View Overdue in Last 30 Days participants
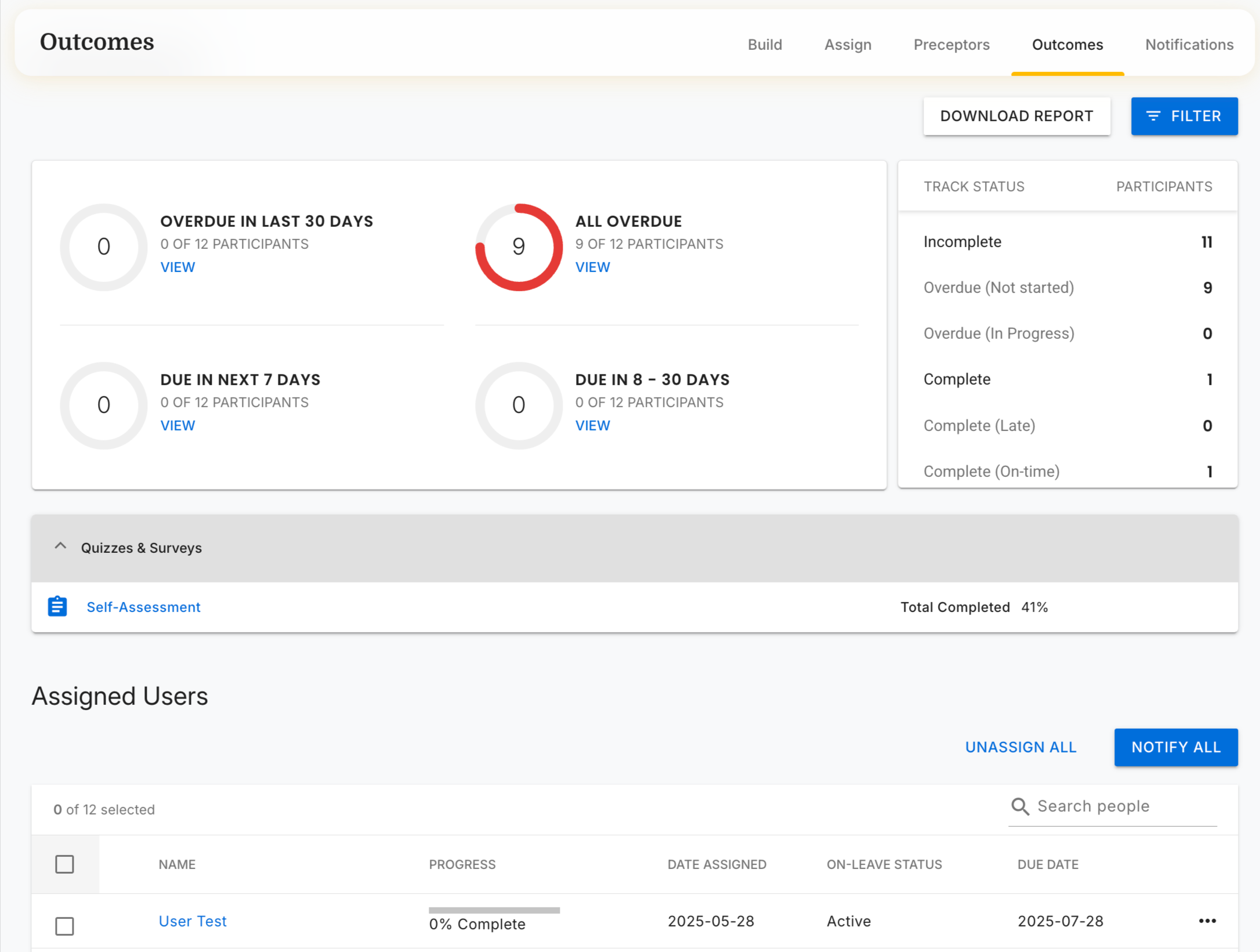The height and width of the screenshot is (952, 1260). pos(178,267)
